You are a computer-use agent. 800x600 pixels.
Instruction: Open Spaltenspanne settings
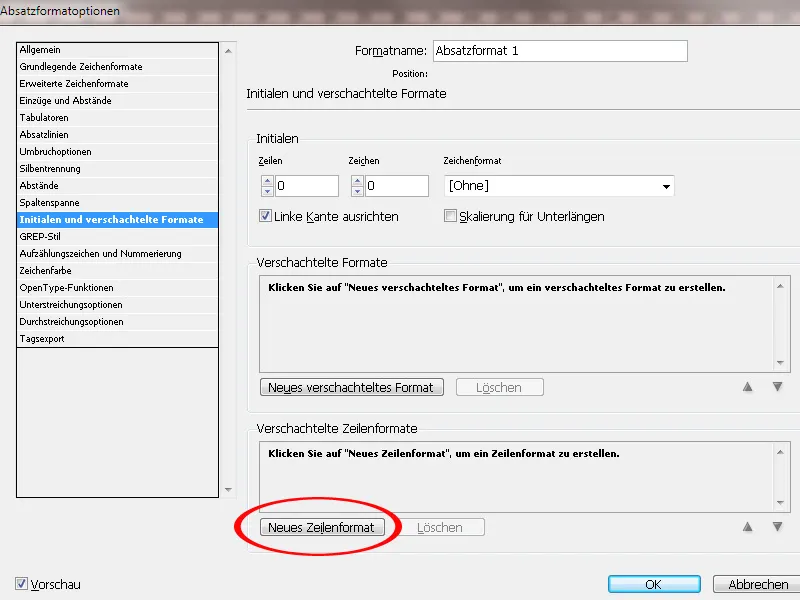point(117,203)
